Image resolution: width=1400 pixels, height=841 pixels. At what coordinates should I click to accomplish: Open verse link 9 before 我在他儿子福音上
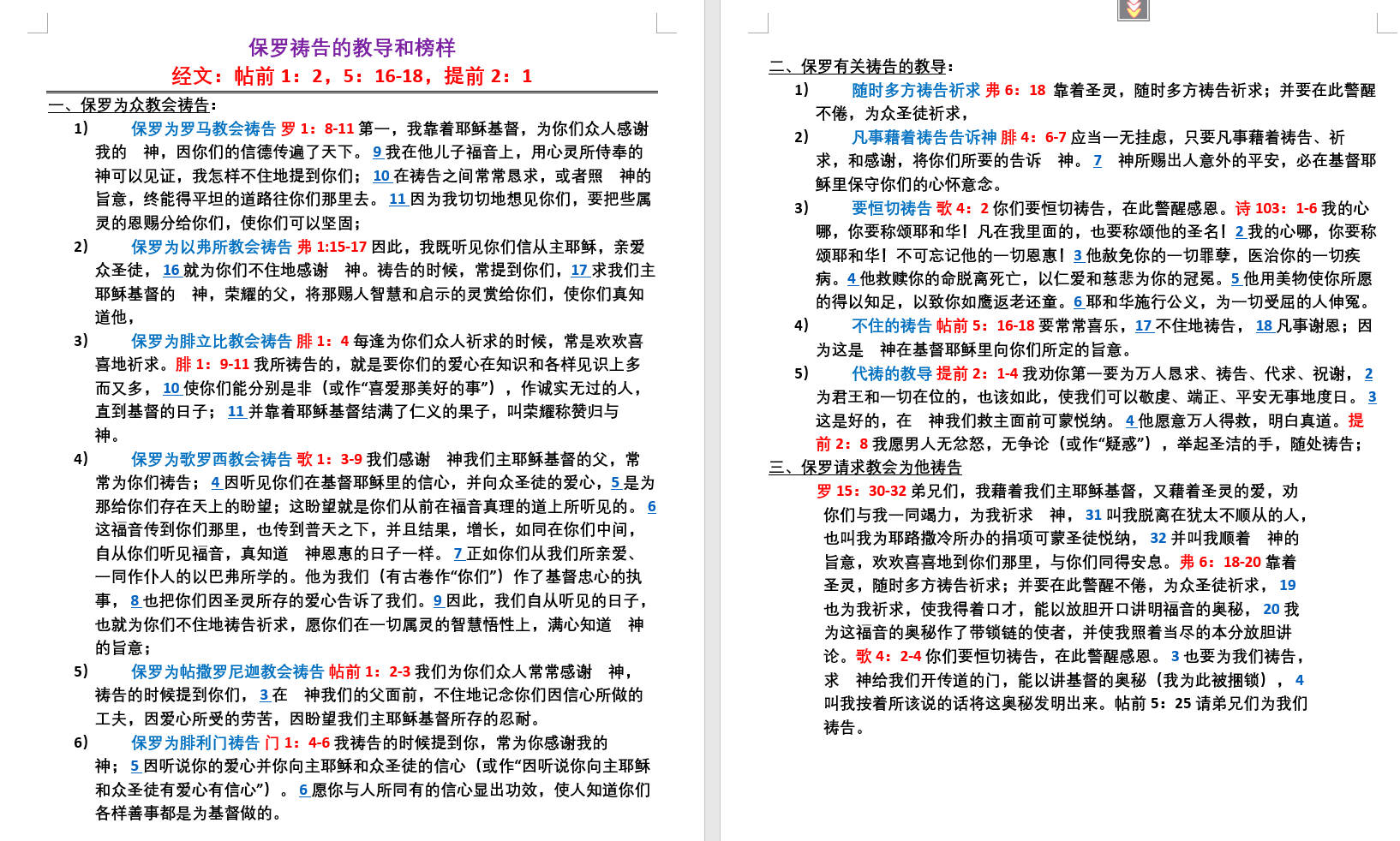pyautogui.click(x=377, y=152)
